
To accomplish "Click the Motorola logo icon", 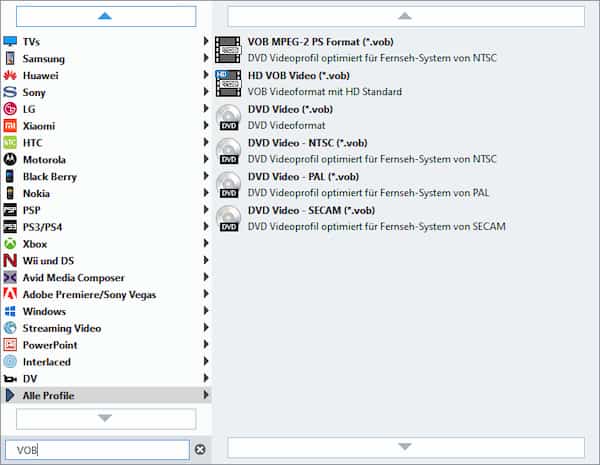I will coord(10,160).
